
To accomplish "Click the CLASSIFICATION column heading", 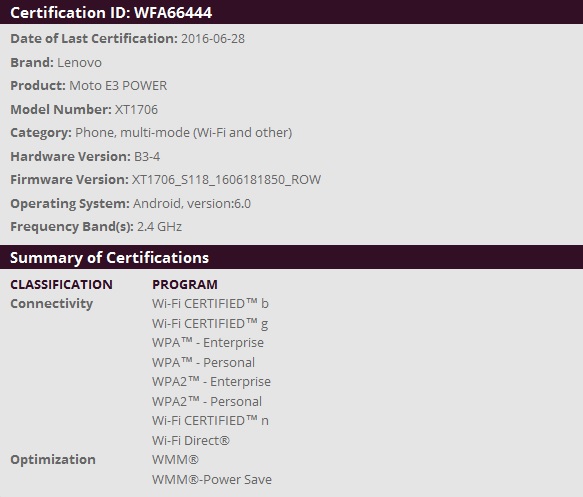I will pos(61,284).
